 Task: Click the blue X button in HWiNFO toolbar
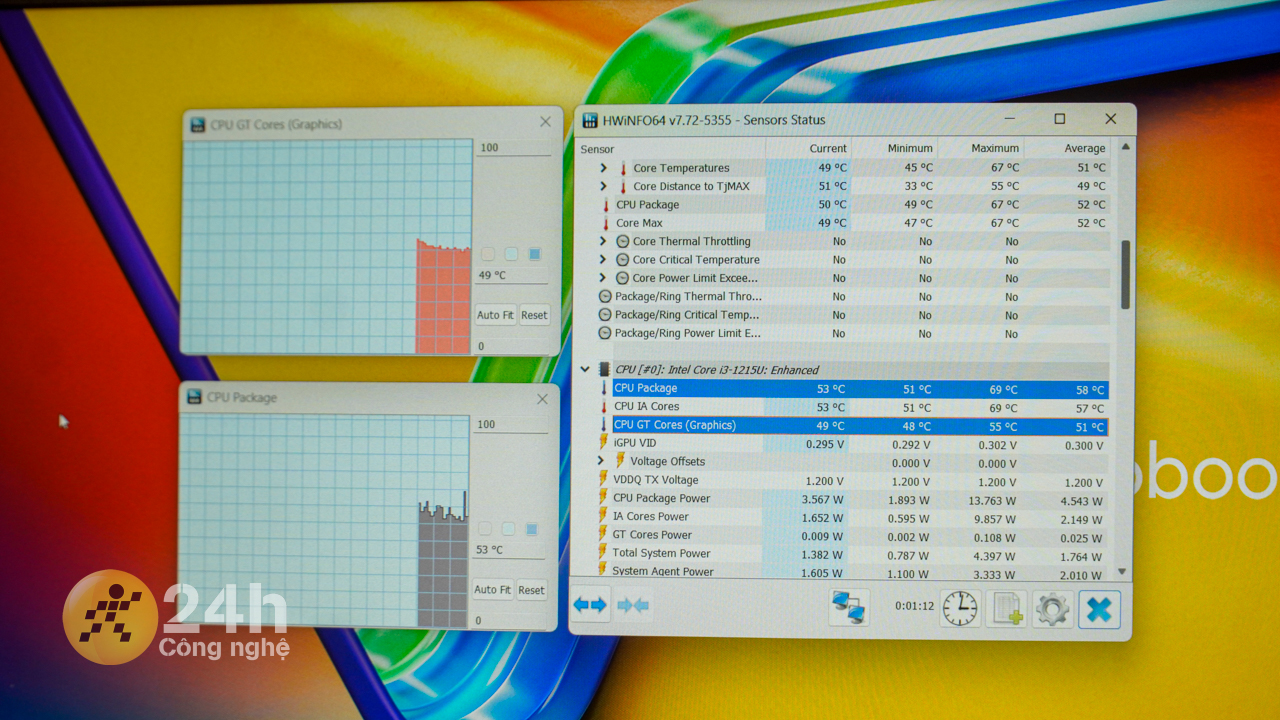(x=1099, y=609)
